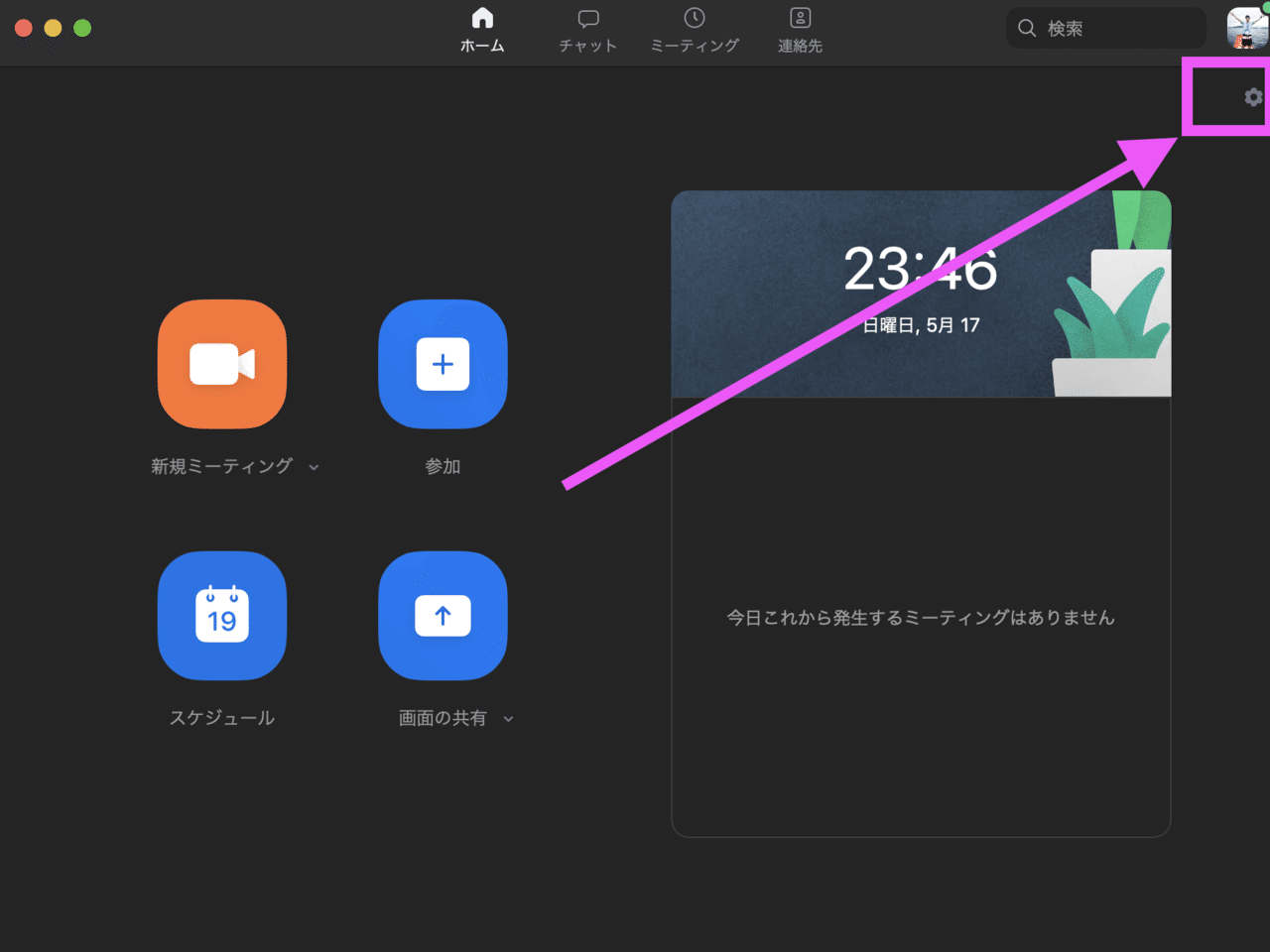Click the 参加 button label

[x=443, y=466]
